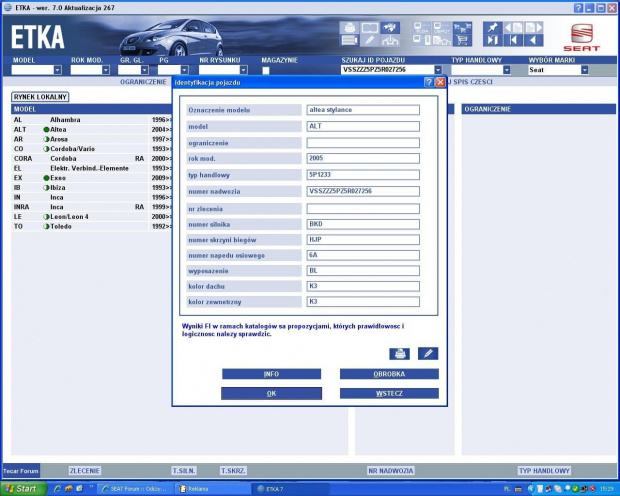Open the GR. GL. dropdown
The width and height of the screenshot is (620, 496).
[x=145, y=70]
